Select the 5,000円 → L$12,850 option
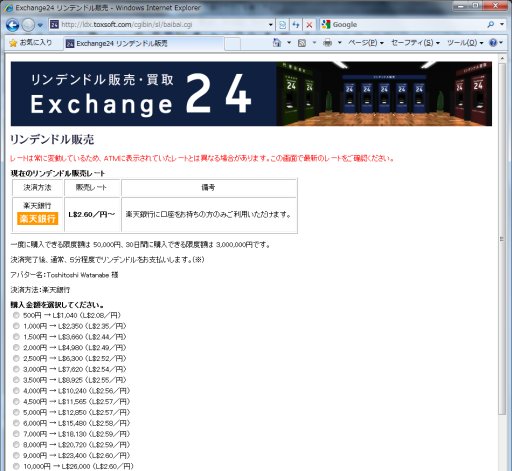 [x=16, y=412]
